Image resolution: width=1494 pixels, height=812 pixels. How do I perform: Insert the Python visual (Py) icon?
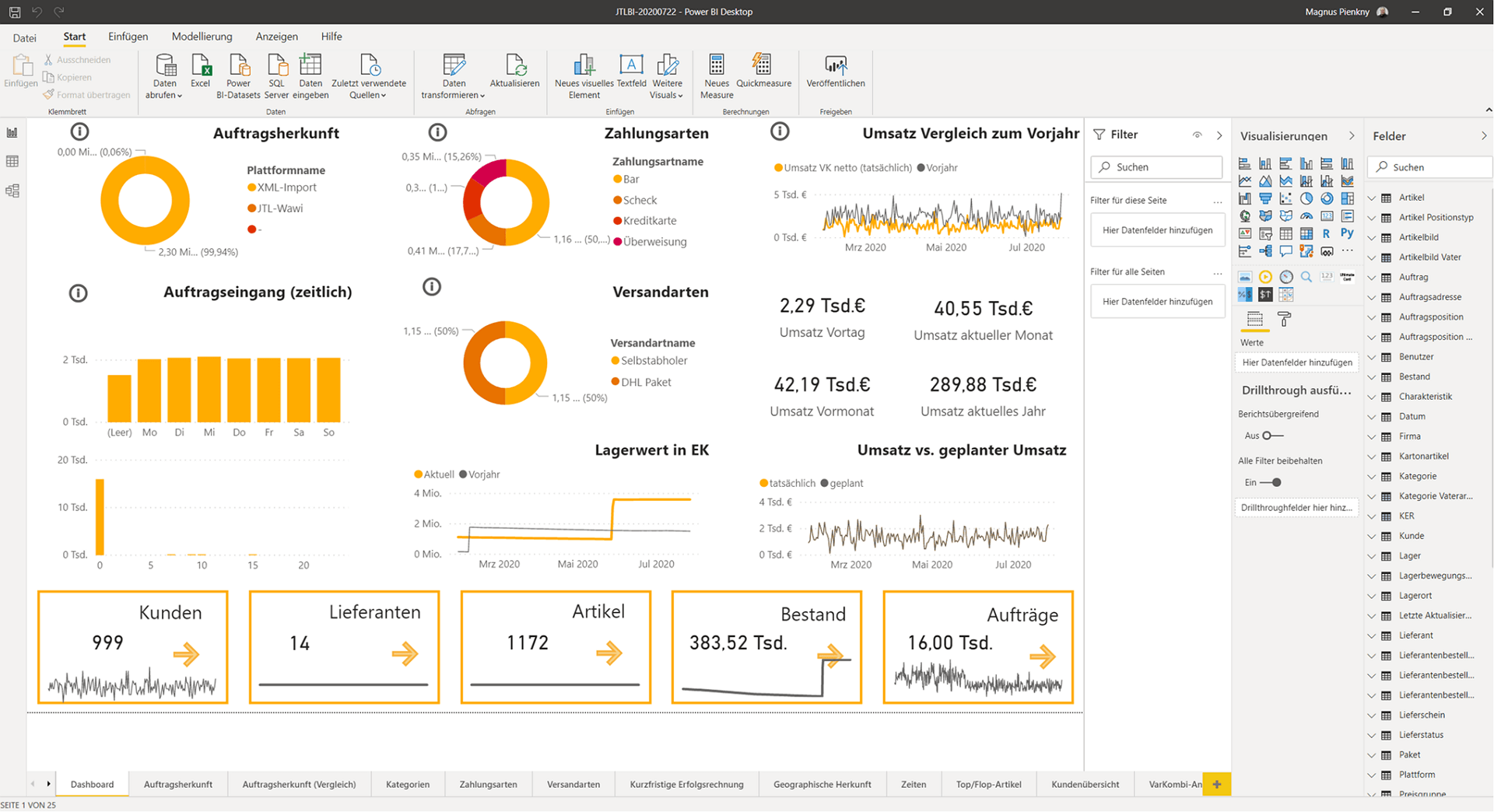[x=1347, y=233]
